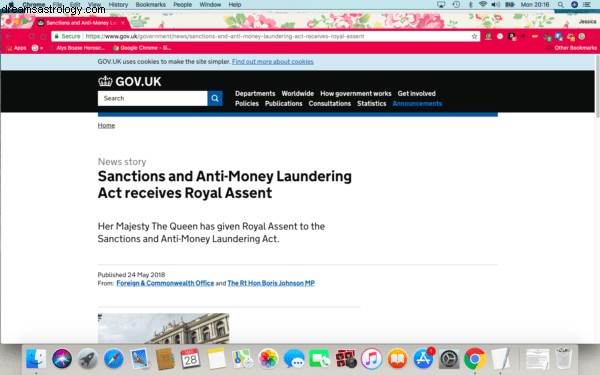
Task: Open the Policies navigation link
Action: (x=247, y=103)
